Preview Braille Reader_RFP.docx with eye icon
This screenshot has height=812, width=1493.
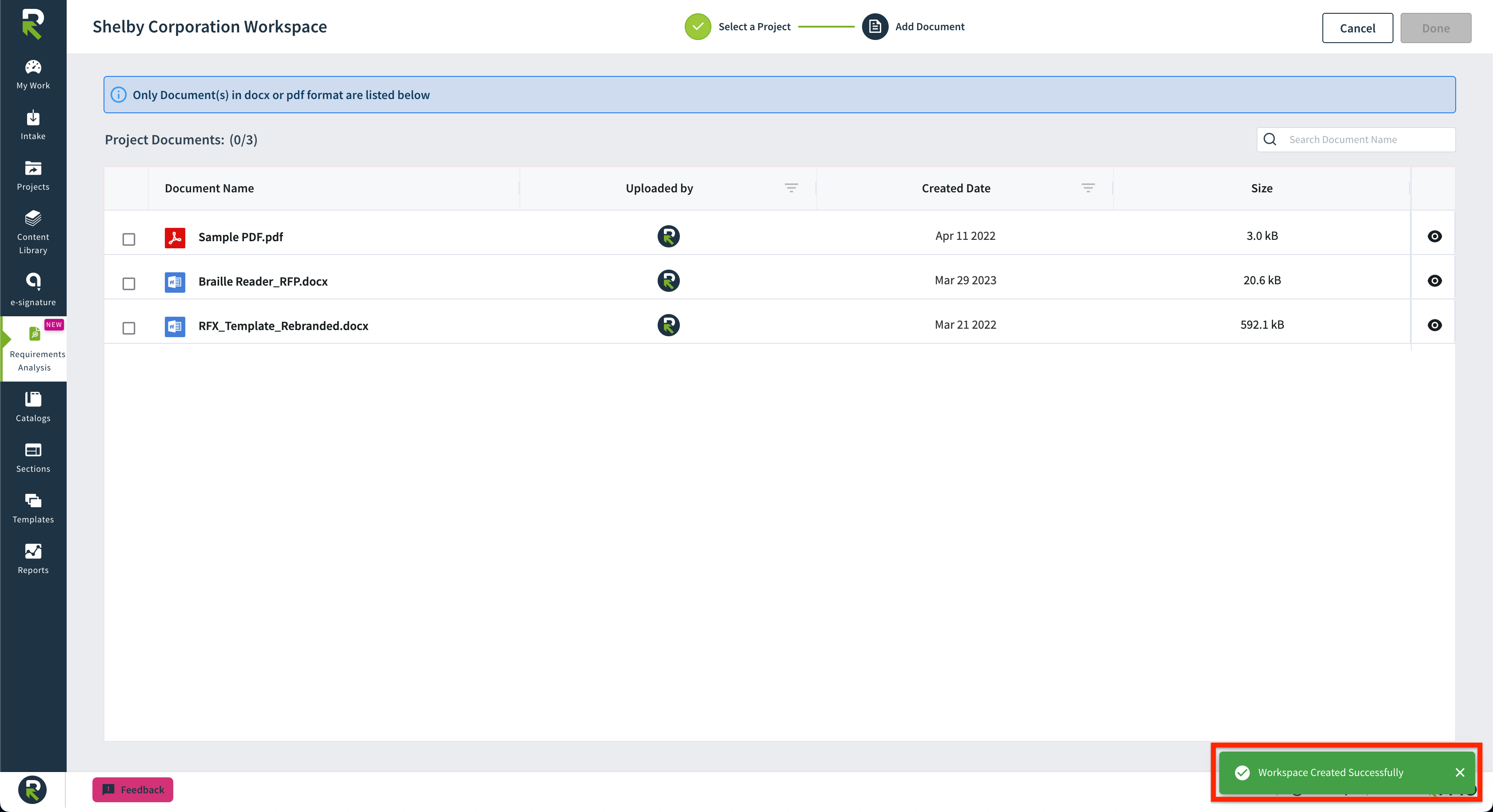point(1434,281)
